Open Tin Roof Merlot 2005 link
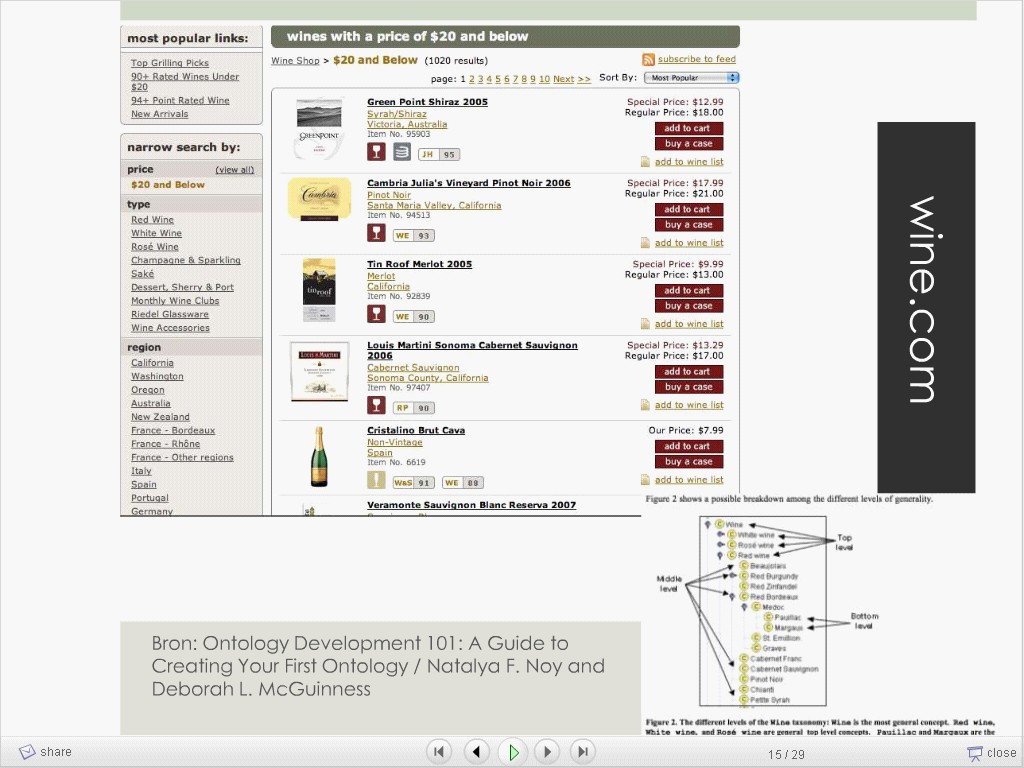The image size is (1024, 768). (419, 264)
